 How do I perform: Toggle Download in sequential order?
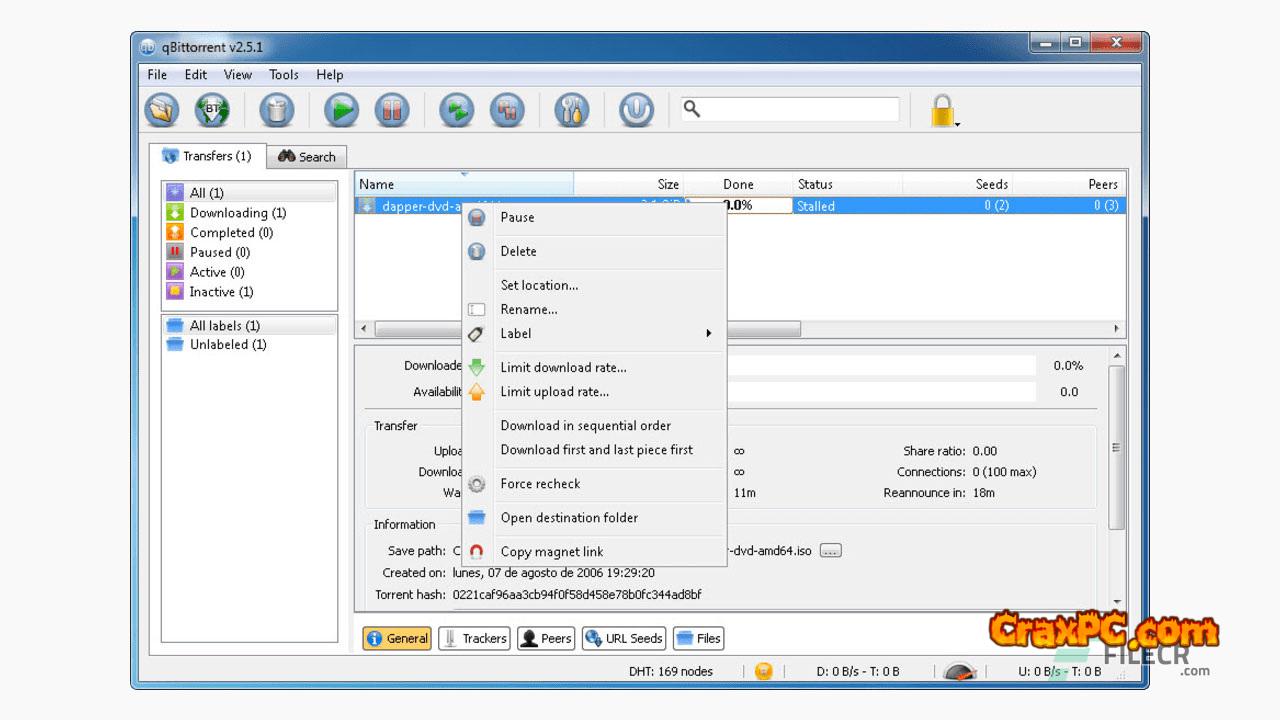(585, 426)
